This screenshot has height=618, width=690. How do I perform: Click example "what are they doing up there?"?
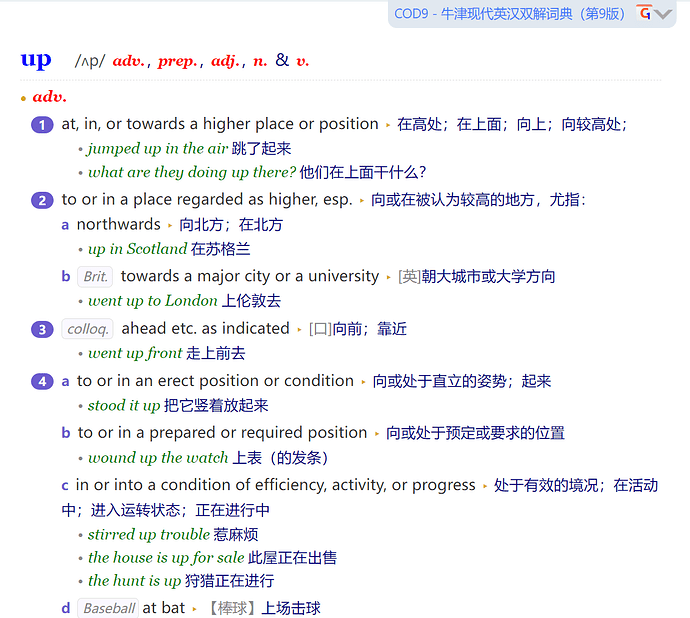[x=192, y=172]
